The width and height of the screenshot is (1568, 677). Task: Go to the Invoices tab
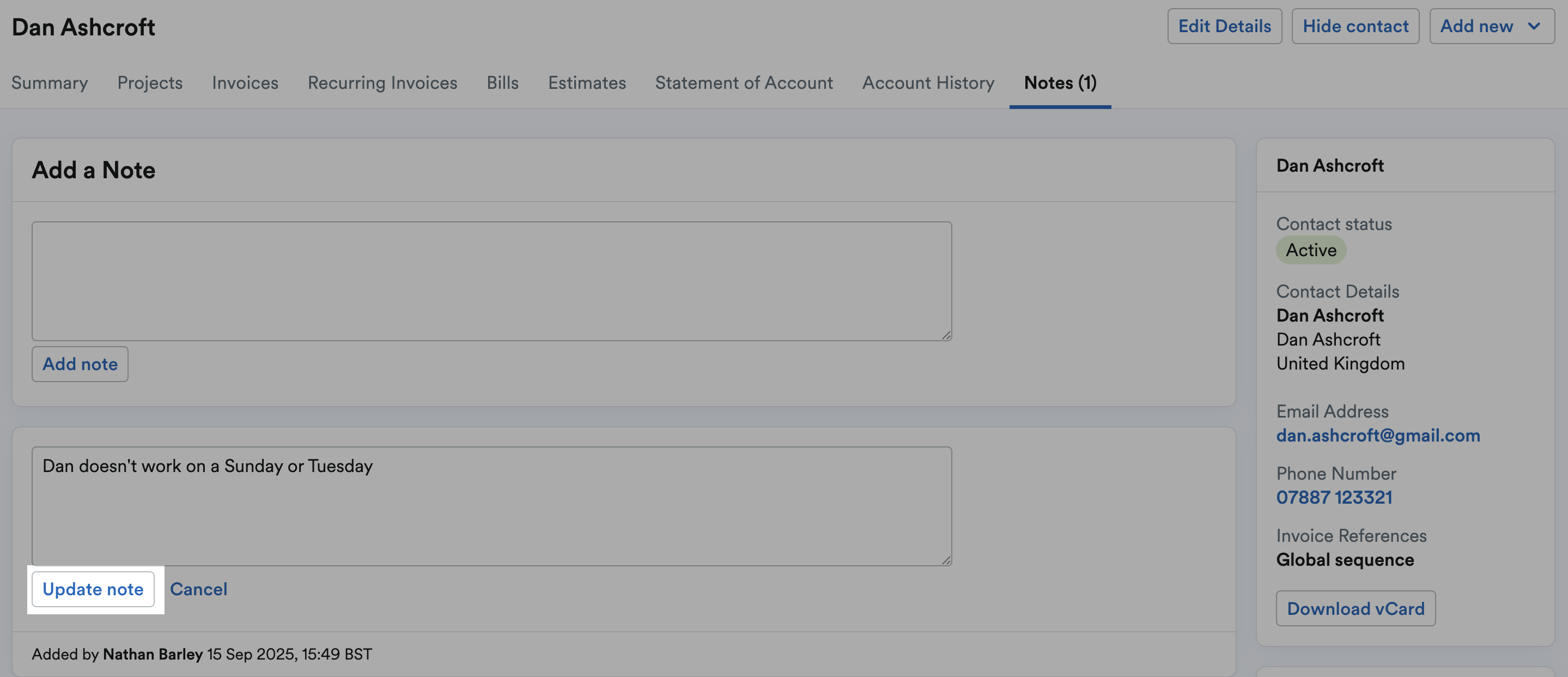tap(245, 83)
